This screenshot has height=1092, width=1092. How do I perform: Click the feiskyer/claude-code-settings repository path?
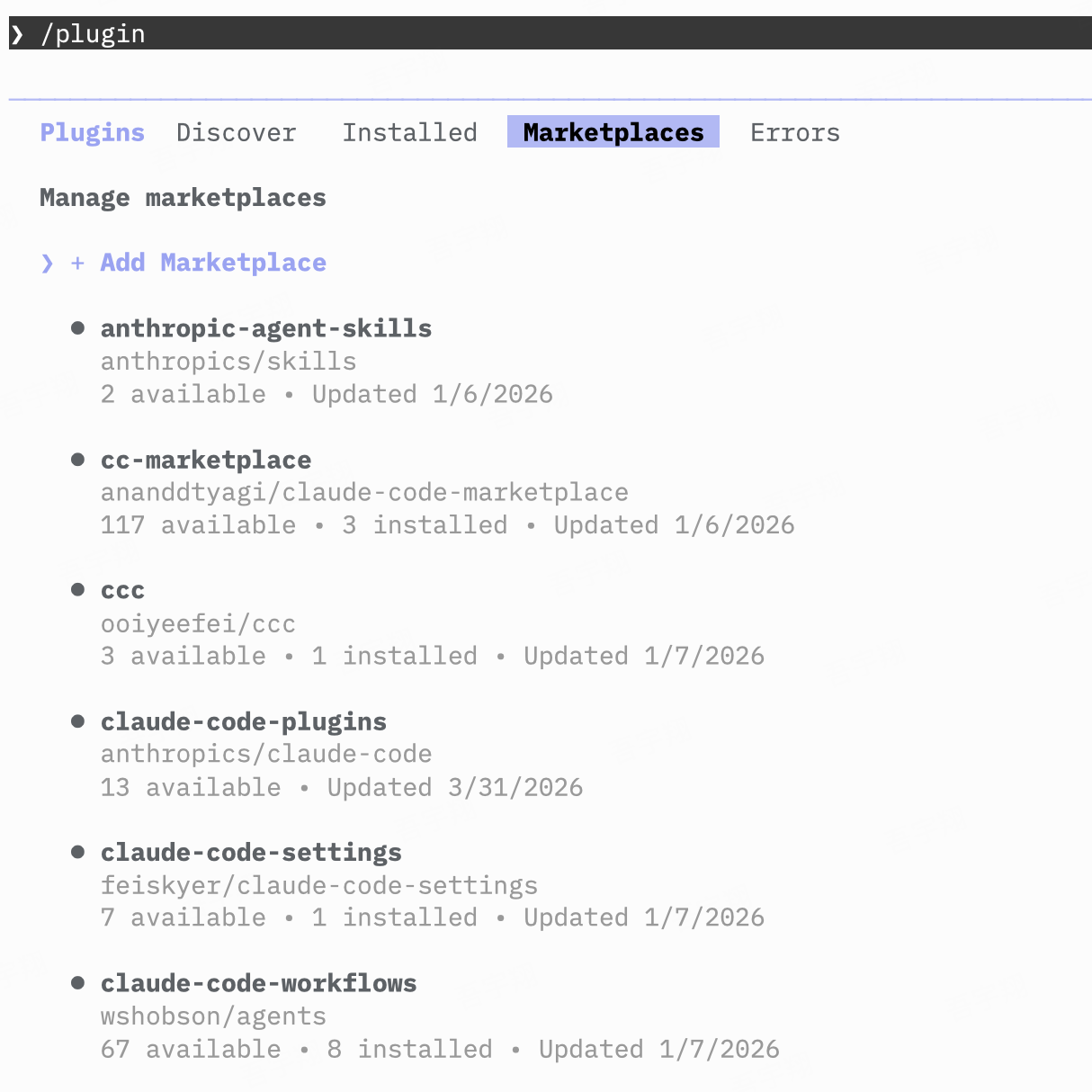pyautogui.click(x=318, y=885)
